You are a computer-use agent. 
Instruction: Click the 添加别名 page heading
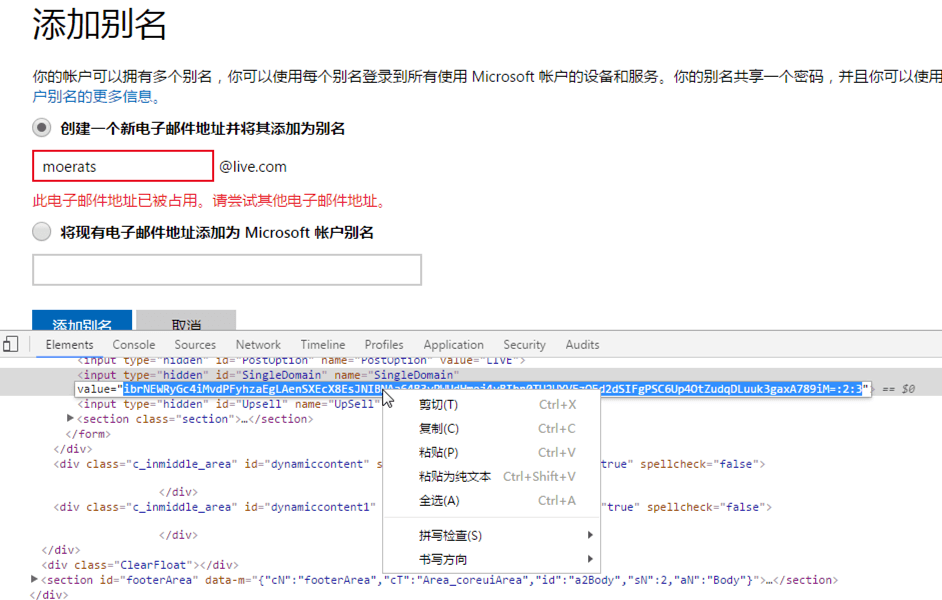pyautogui.click(x=99, y=25)
